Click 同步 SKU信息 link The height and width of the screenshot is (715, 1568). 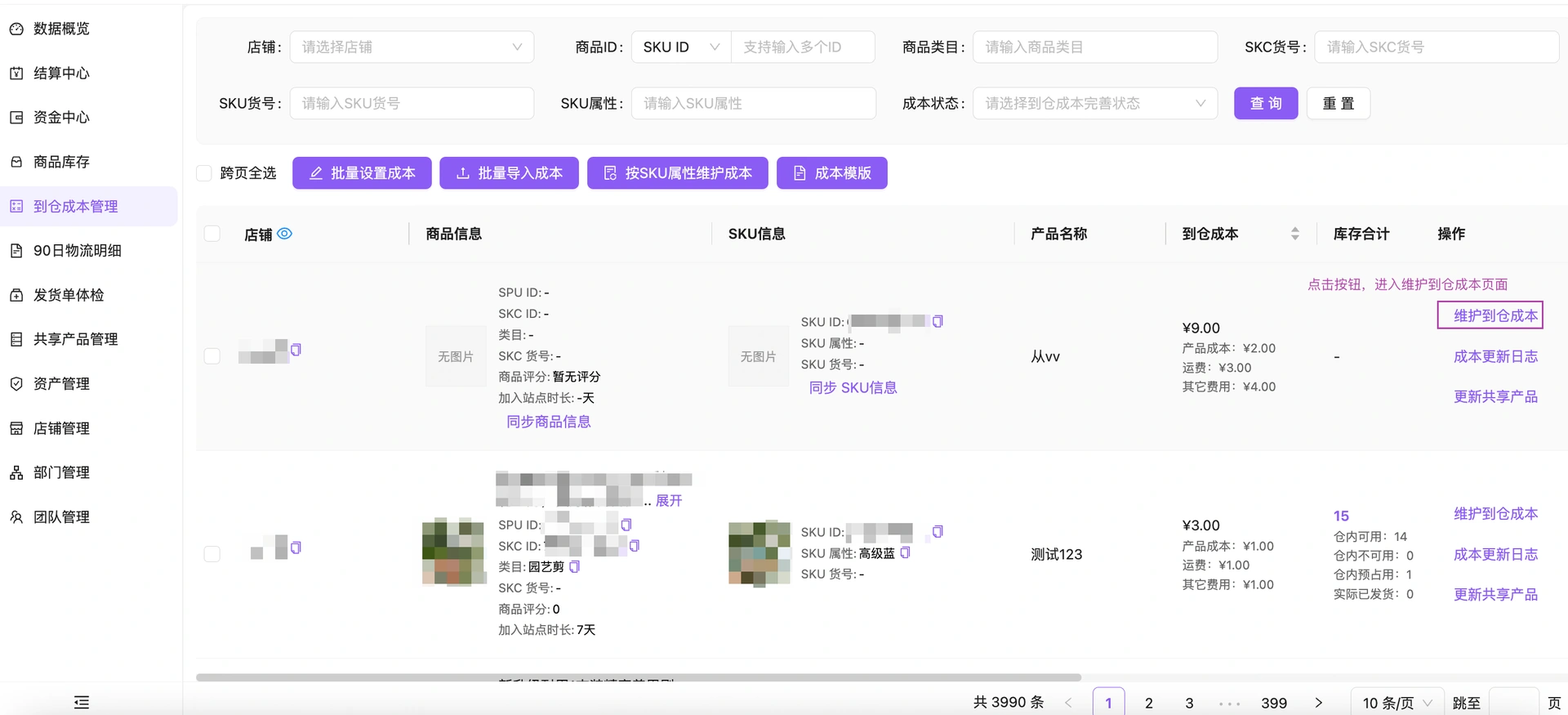(853, 387)
